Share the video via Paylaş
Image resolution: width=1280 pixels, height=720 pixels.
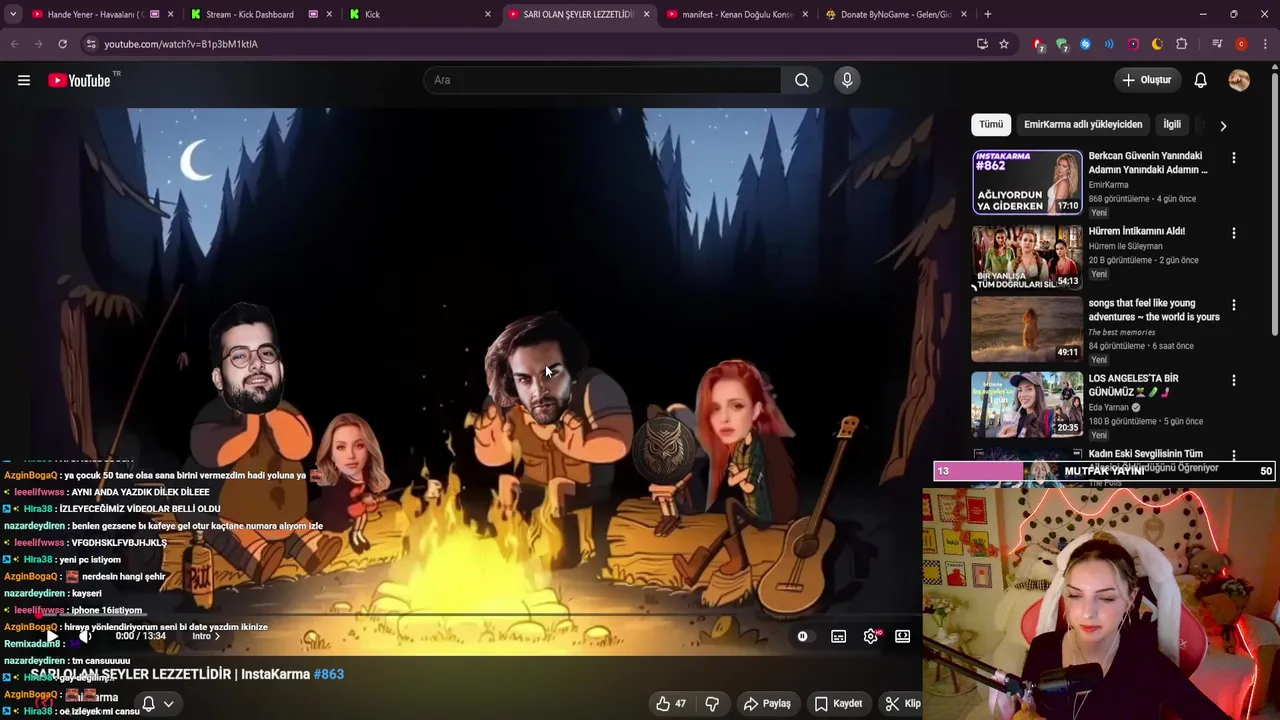click(x=767, y=704)
